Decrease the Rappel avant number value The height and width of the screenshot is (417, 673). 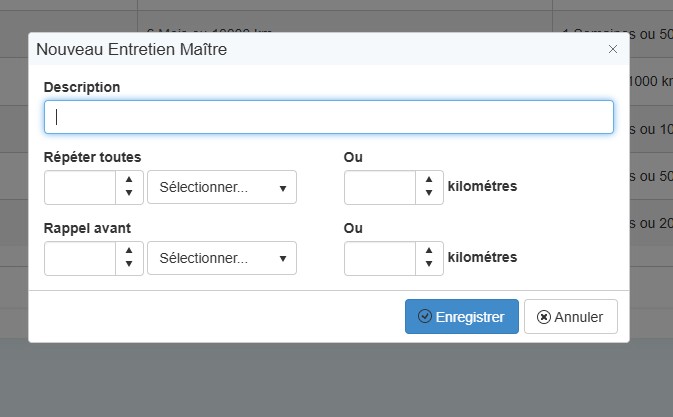point(130,265)
